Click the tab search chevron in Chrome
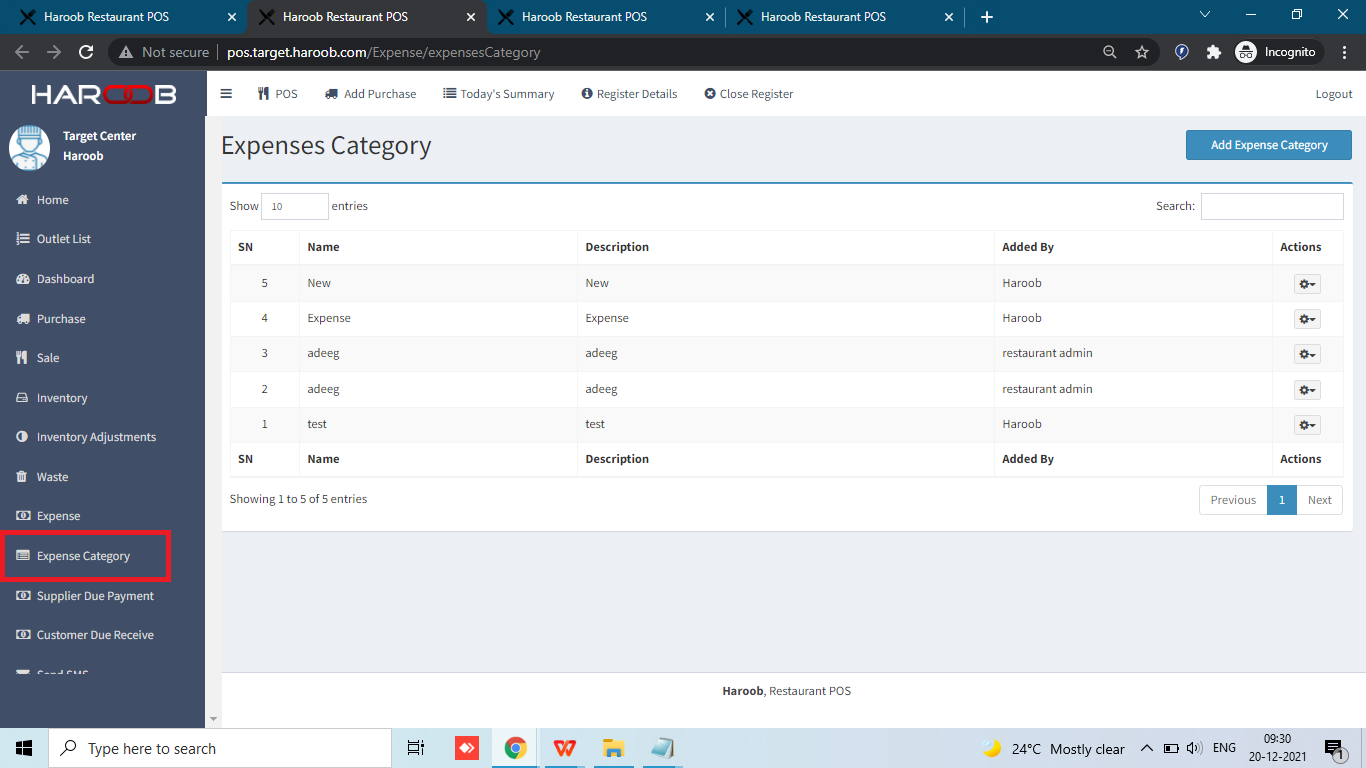This screenshot has width=1366, height=768. (x=1204, y=15)
